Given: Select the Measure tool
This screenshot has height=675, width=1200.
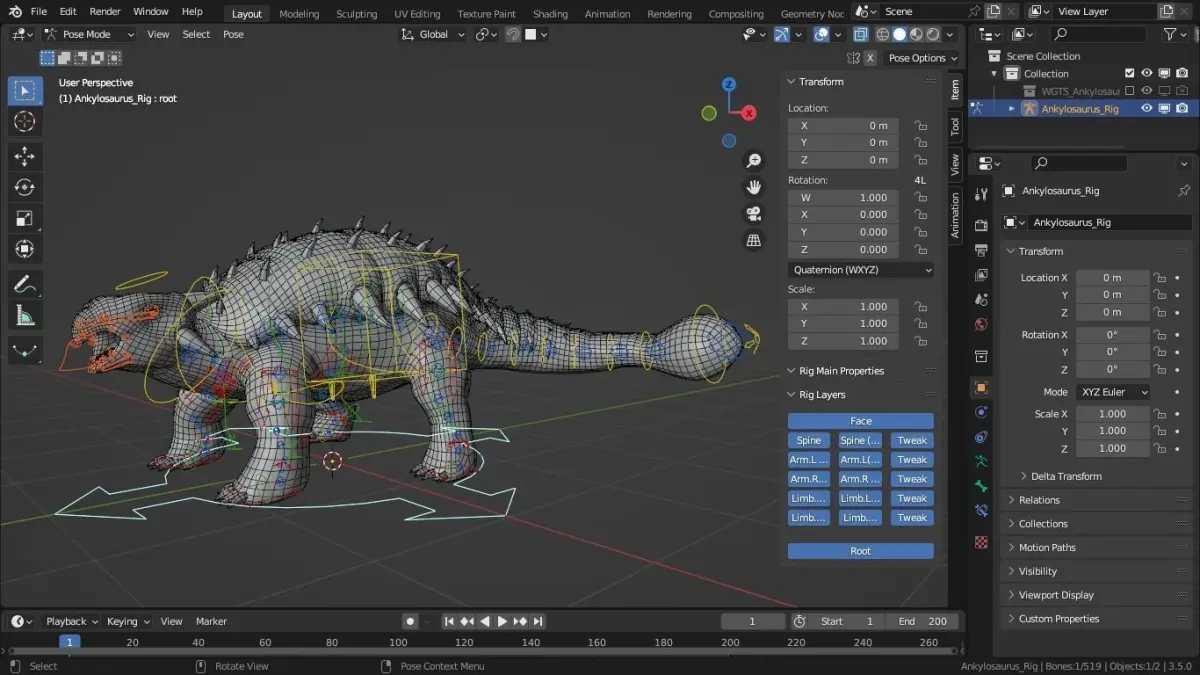Looking at the screenshot, I should (25, 316).
